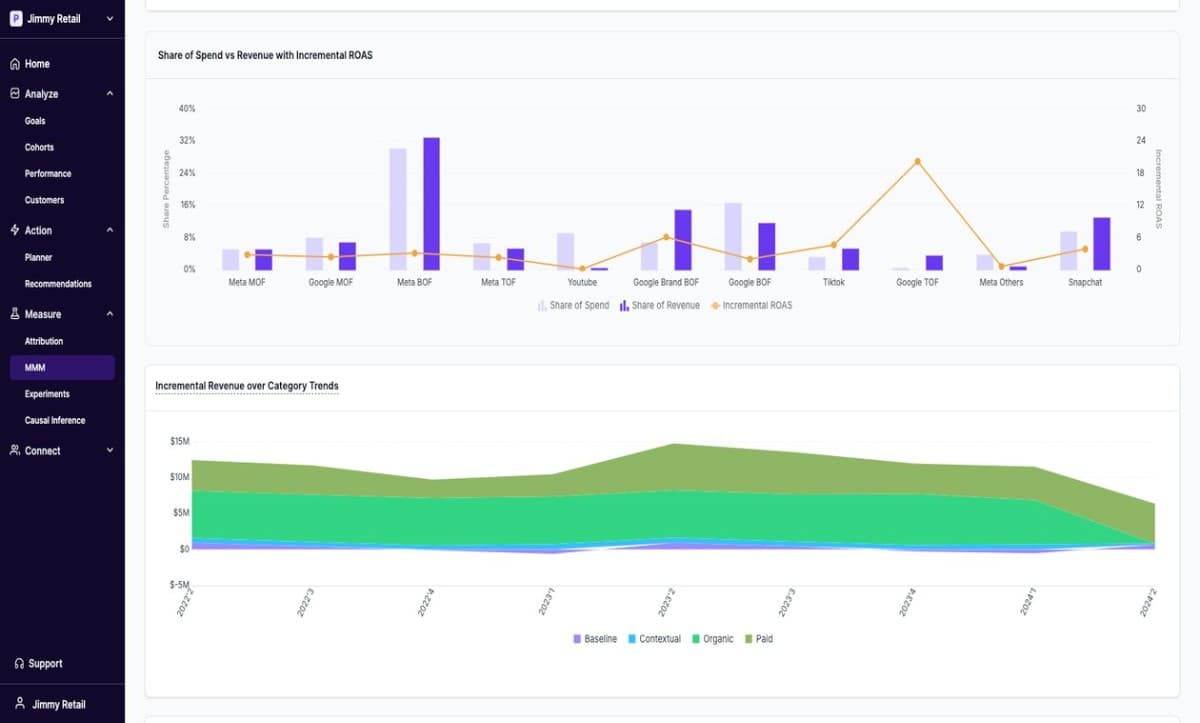This screenshot has height=723, width=1200.
Task: Toggle Share of Spend legend series
Action: point(573,305)
